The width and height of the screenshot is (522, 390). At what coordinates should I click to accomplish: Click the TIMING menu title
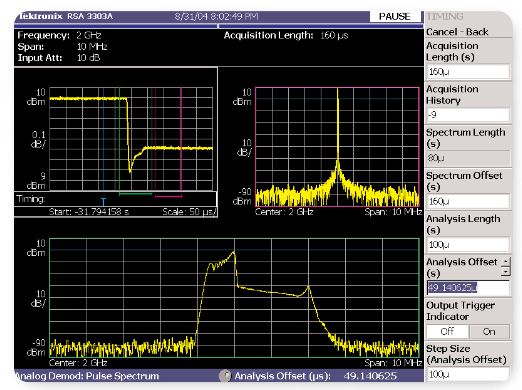click(x=445, y=16)
